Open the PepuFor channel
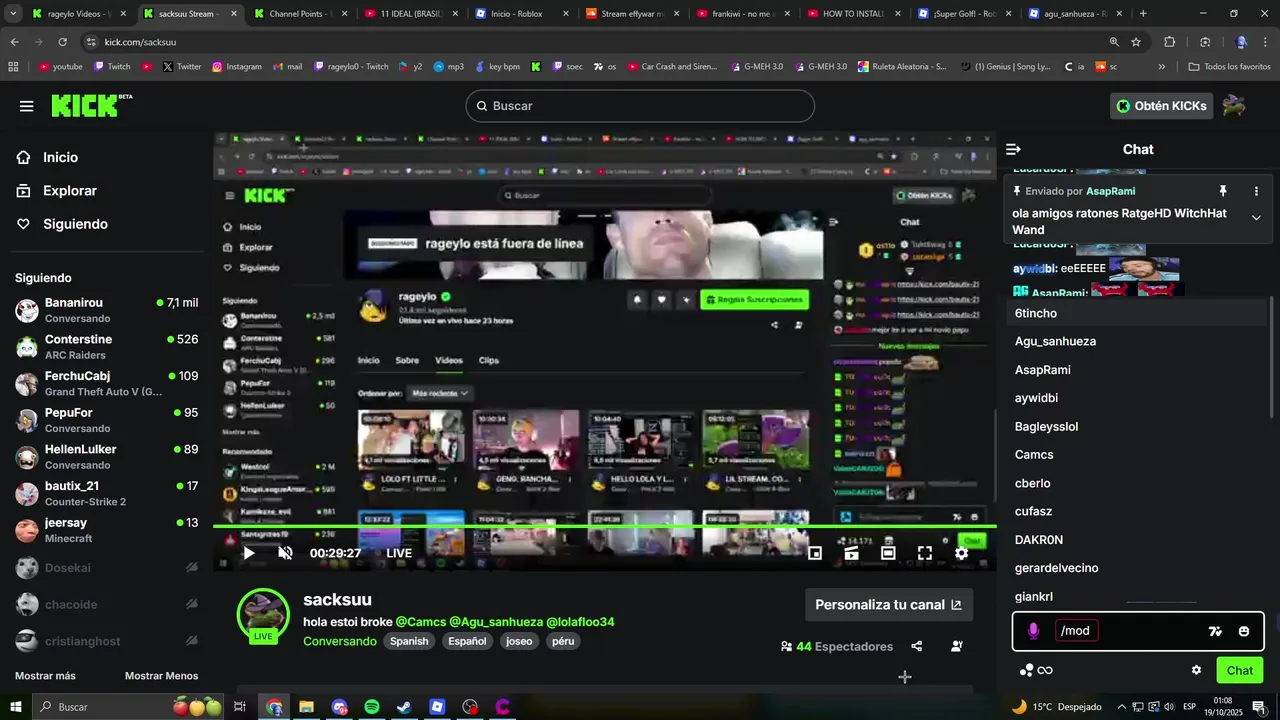Screen dimensions: 1280x720 tap(106, 420)
